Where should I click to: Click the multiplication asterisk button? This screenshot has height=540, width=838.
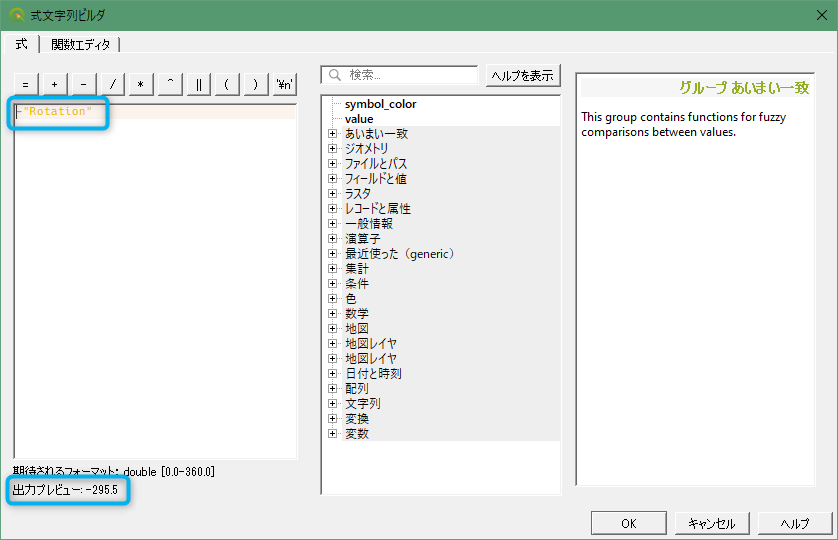coord(141,85)
